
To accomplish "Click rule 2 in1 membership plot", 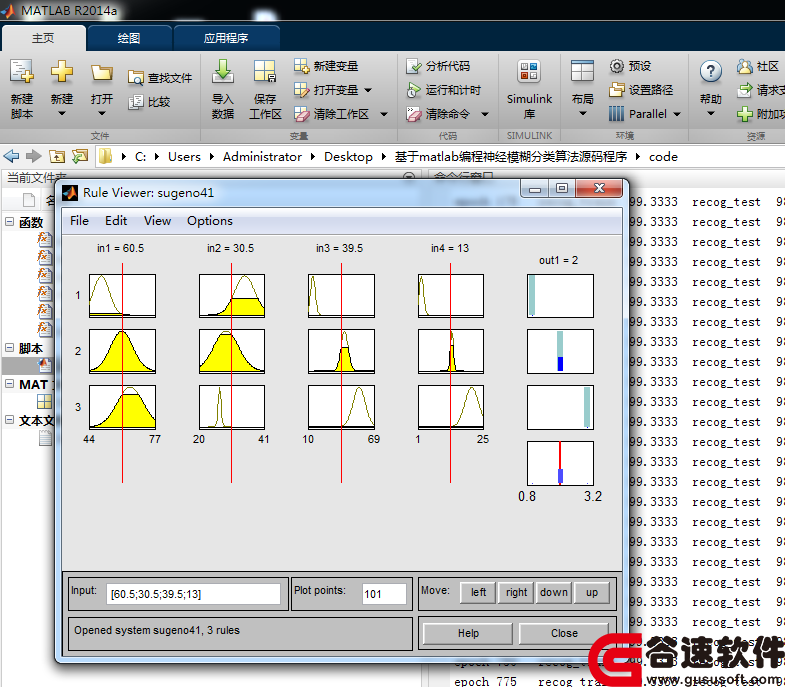I will pyautogui.click(x=122, y=351).
